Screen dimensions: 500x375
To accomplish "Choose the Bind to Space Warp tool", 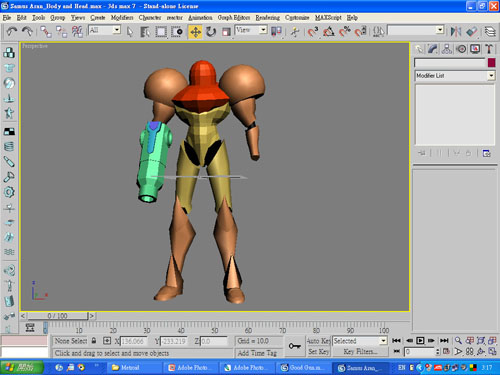I will tap(77, 32).
